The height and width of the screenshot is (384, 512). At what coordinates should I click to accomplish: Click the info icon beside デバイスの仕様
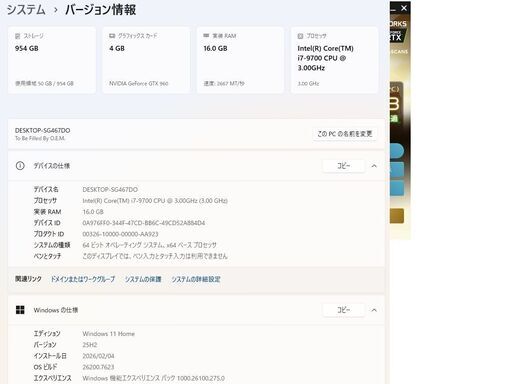[x=20, y=166]
